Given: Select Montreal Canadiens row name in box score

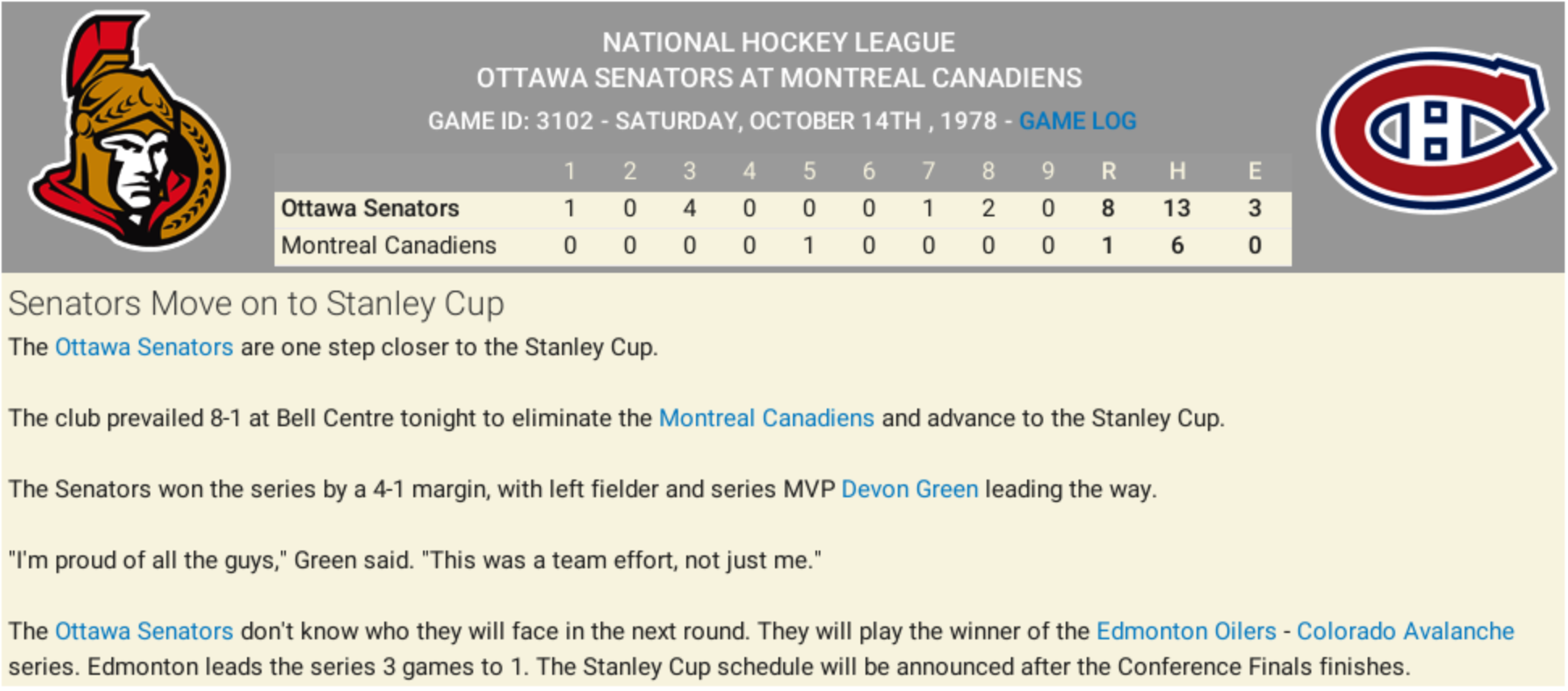Looking at the screenshot, I should click(x=388, y=245).
